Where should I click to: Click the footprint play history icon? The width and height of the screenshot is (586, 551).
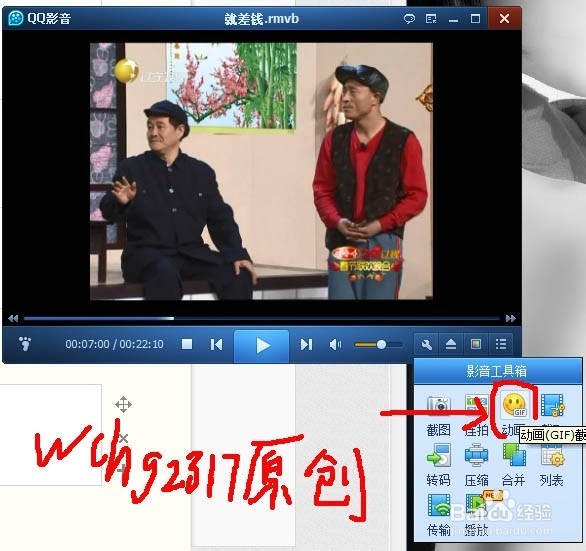coord(25,344)
